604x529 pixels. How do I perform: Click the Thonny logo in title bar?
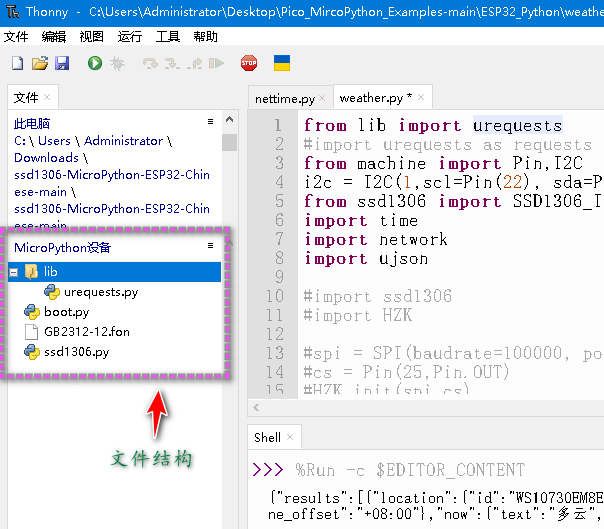[x=12, y=12]
